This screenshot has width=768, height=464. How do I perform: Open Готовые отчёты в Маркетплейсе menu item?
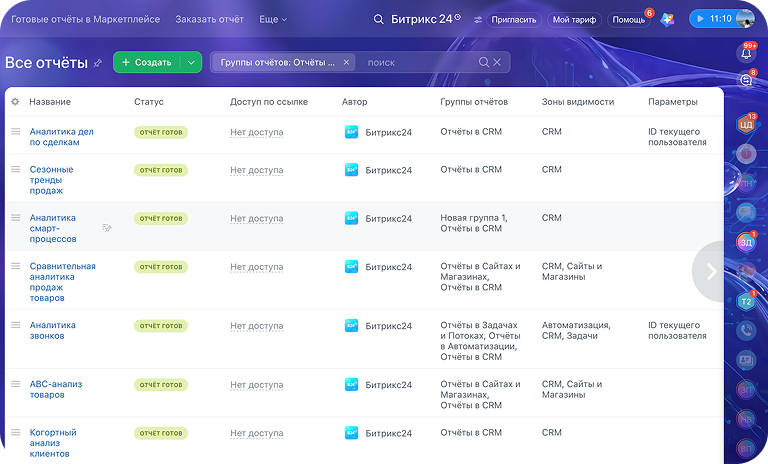[86, 20]
